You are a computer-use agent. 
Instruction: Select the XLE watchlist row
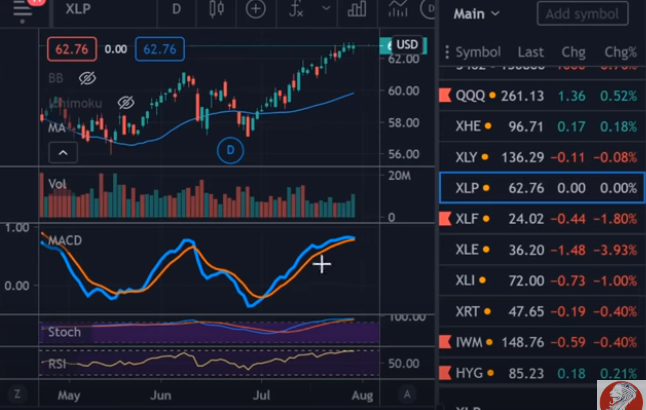(542, 250)
